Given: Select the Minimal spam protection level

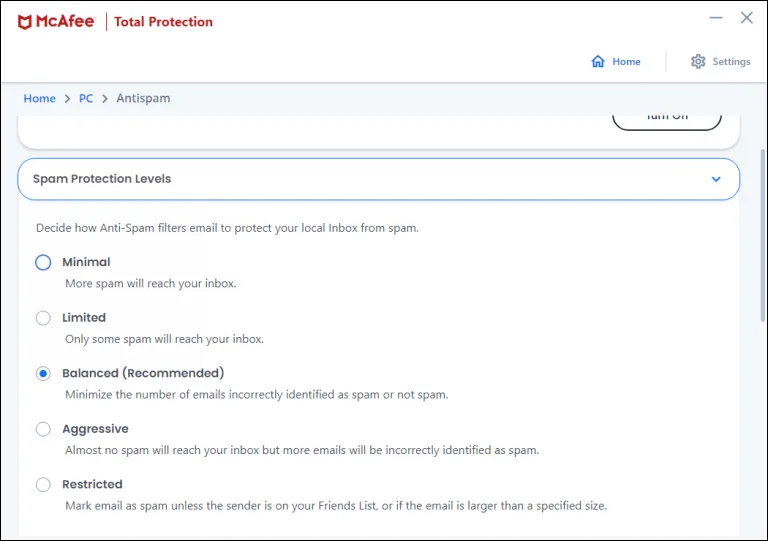Looking at the screenshot, I should (43, 262).
